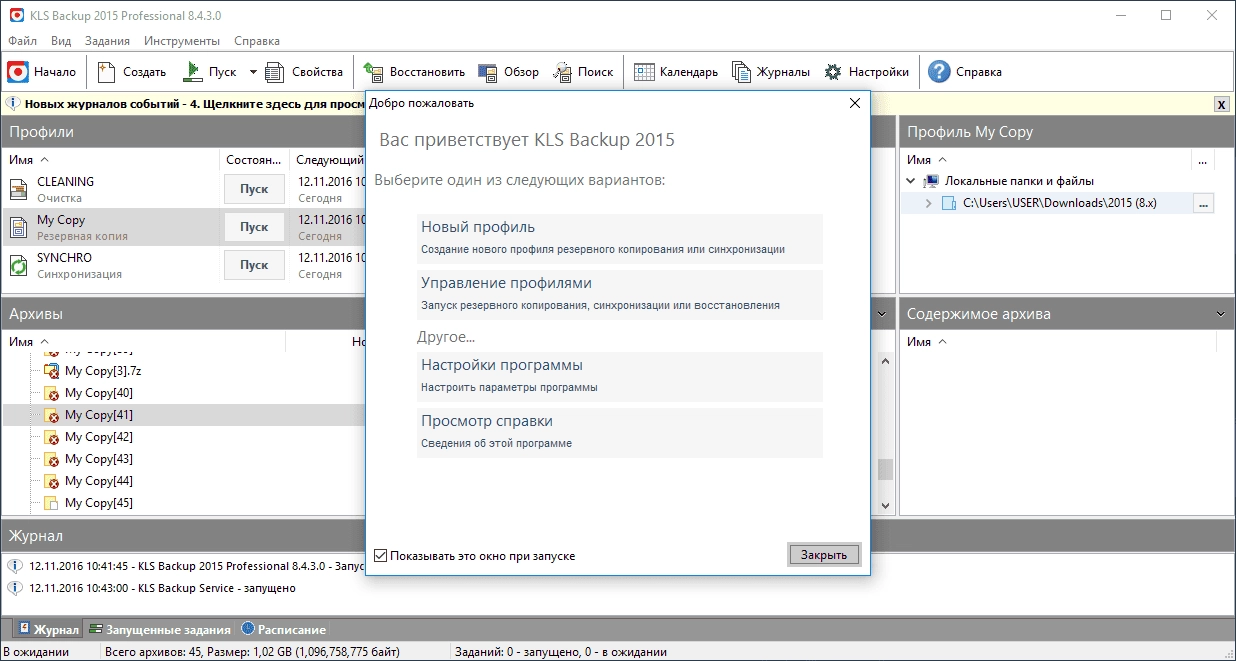This screenshot has width=1236, height=661.
Task: Click the Начало home toolbar icon
Action: point(18,72)
